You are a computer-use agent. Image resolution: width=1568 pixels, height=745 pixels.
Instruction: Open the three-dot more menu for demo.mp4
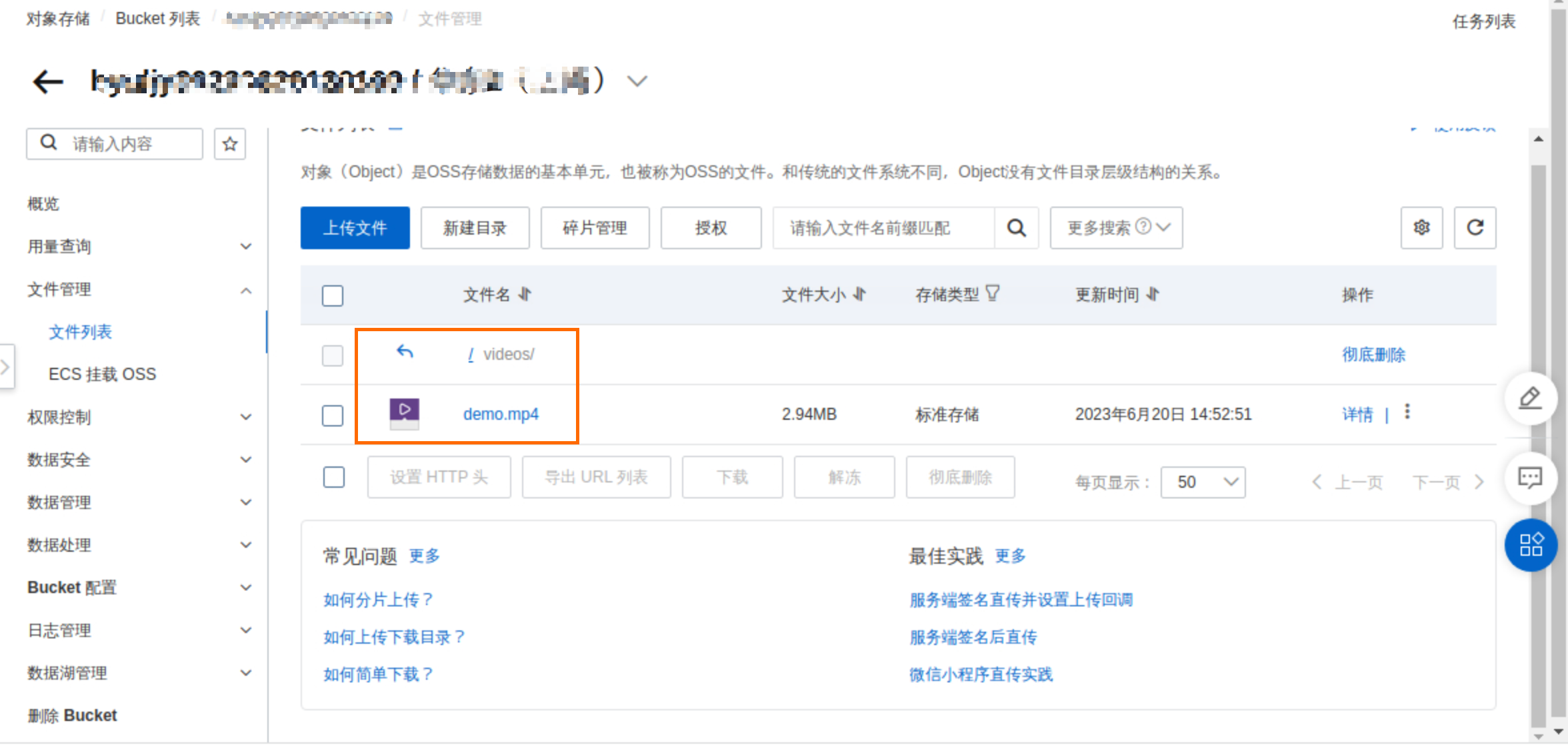1407,412
